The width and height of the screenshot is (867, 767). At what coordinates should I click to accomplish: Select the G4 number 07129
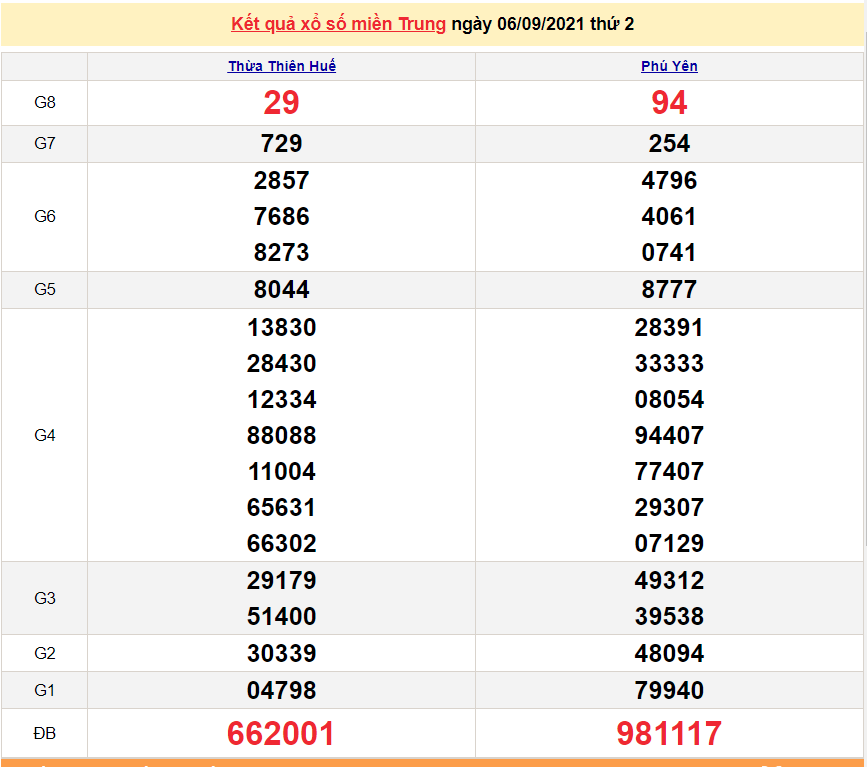click(669, 543)
